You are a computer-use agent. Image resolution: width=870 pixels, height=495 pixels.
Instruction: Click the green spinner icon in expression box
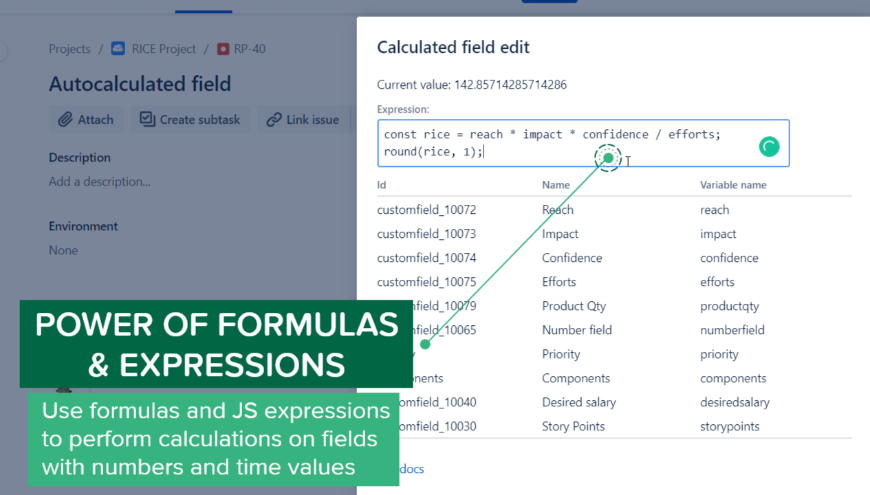pos(769,147)
